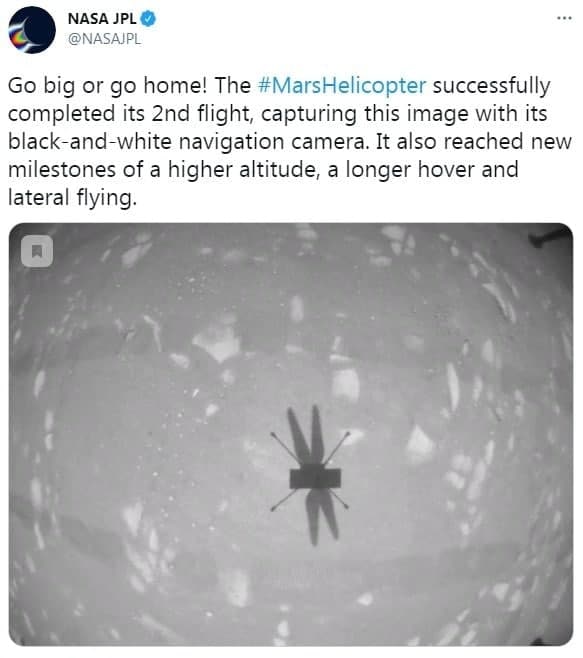
Task: Click the "Go big or go home!" text
Action: 107,86
